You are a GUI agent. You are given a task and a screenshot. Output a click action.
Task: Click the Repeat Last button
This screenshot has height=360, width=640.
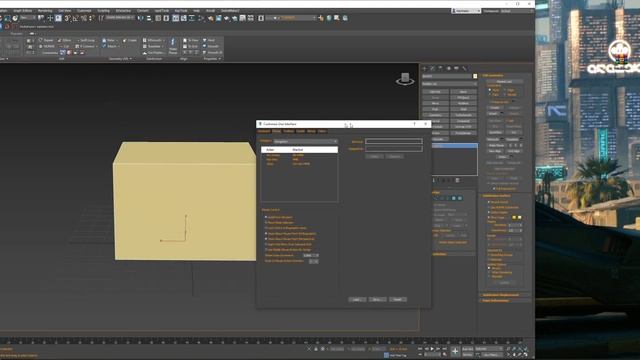tap(505, 82)
